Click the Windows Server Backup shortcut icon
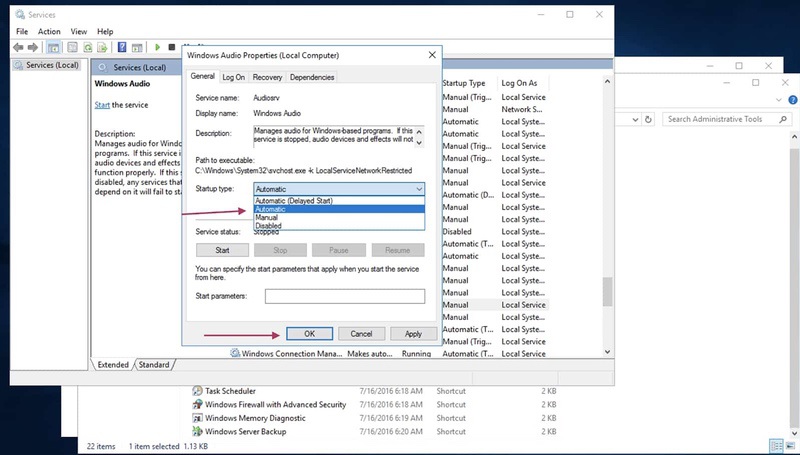The height and width of the screenshot is (455, 800). (x=197, y=431)
